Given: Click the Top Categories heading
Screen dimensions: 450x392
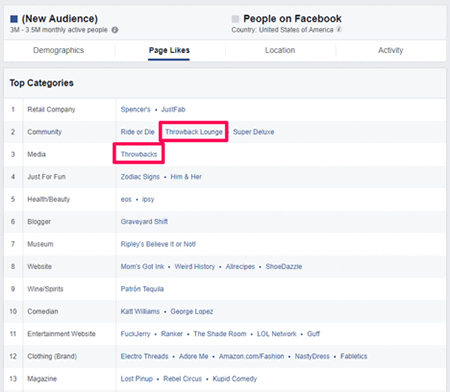Looking at the screenshot, I should 41,83.
